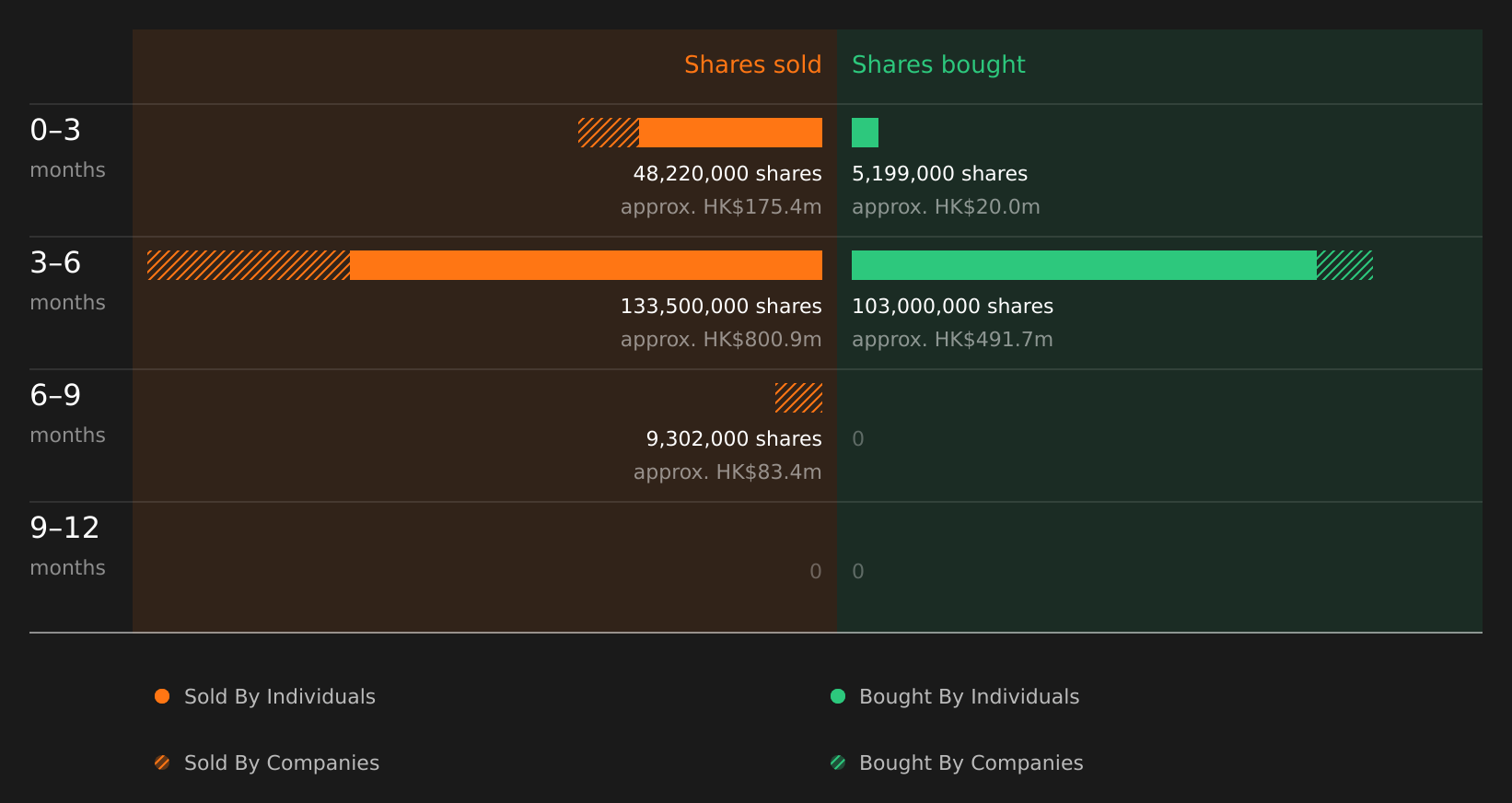Click the hatched orange sold bar for 3–6 months
Viewport: 1512px width, 803px height.
tap(249, 265)
